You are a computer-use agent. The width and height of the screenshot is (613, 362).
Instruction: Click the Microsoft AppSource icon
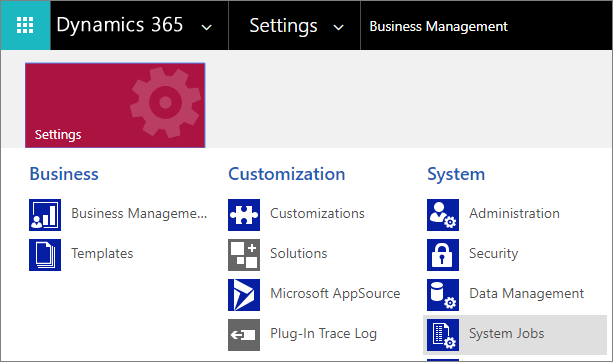[244, 295]
